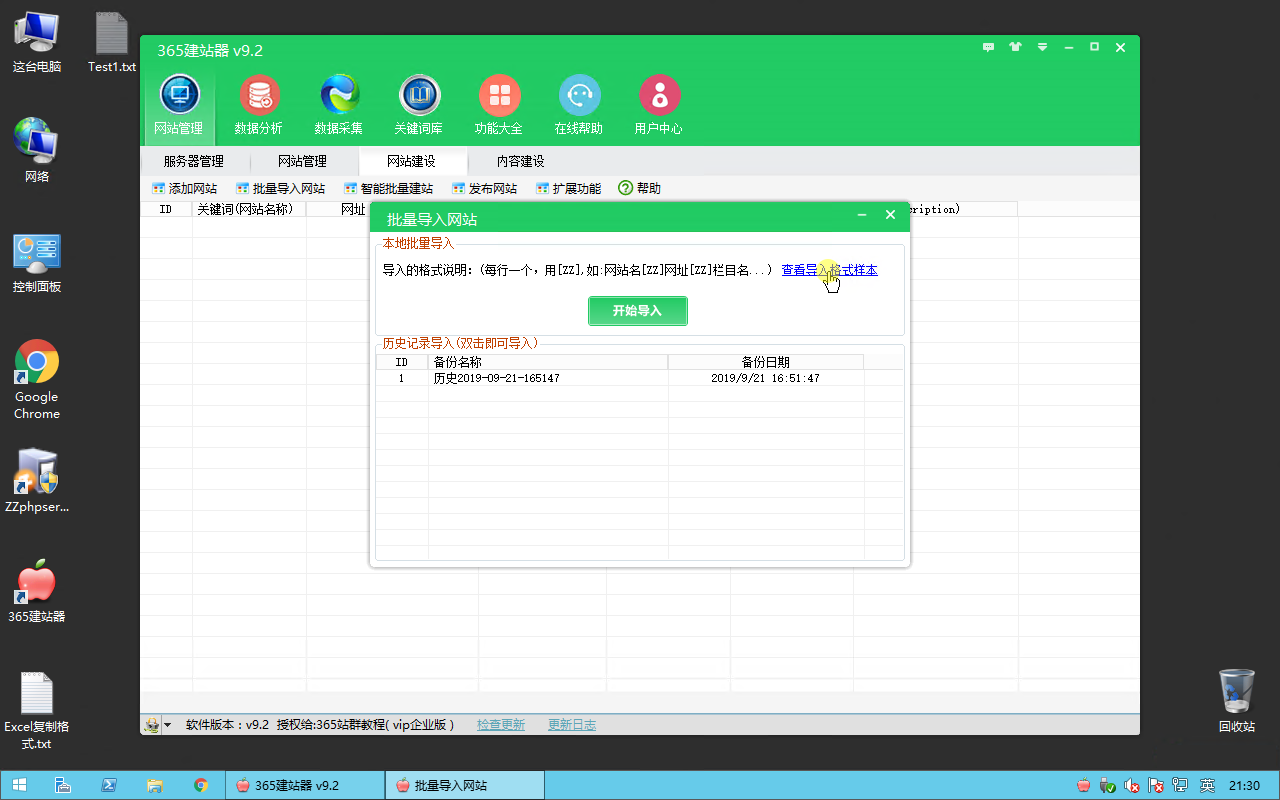Switch to the 批量导入网站 taskbar button
Screen dimensions: 1280x800
[x=465, y=785]
